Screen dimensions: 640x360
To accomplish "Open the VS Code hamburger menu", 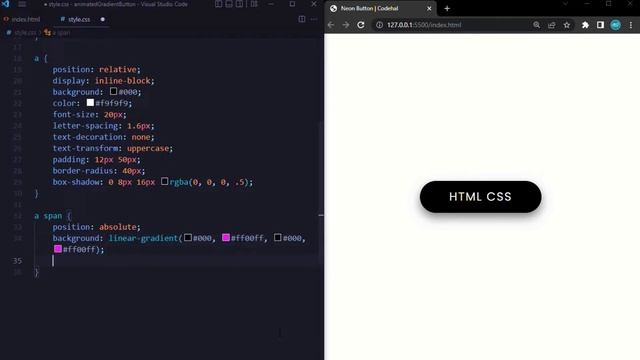I will pyautogui.click(x=22, y=4).
